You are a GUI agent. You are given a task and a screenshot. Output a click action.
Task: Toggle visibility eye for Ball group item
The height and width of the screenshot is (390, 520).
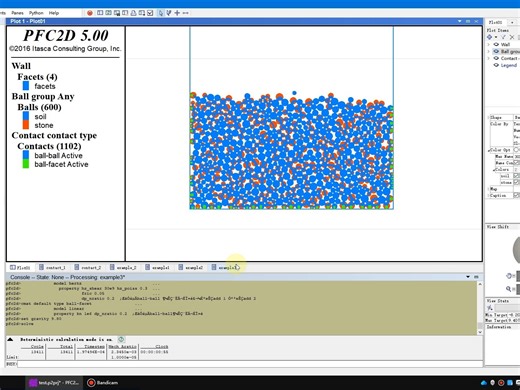(x=496, y=51)
